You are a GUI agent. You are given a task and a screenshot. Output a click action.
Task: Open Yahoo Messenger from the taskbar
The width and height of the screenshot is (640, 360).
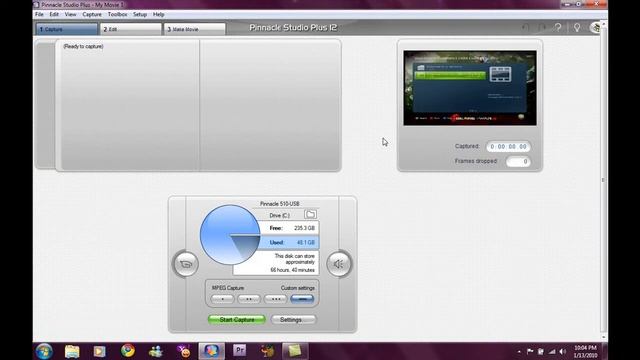184,351
